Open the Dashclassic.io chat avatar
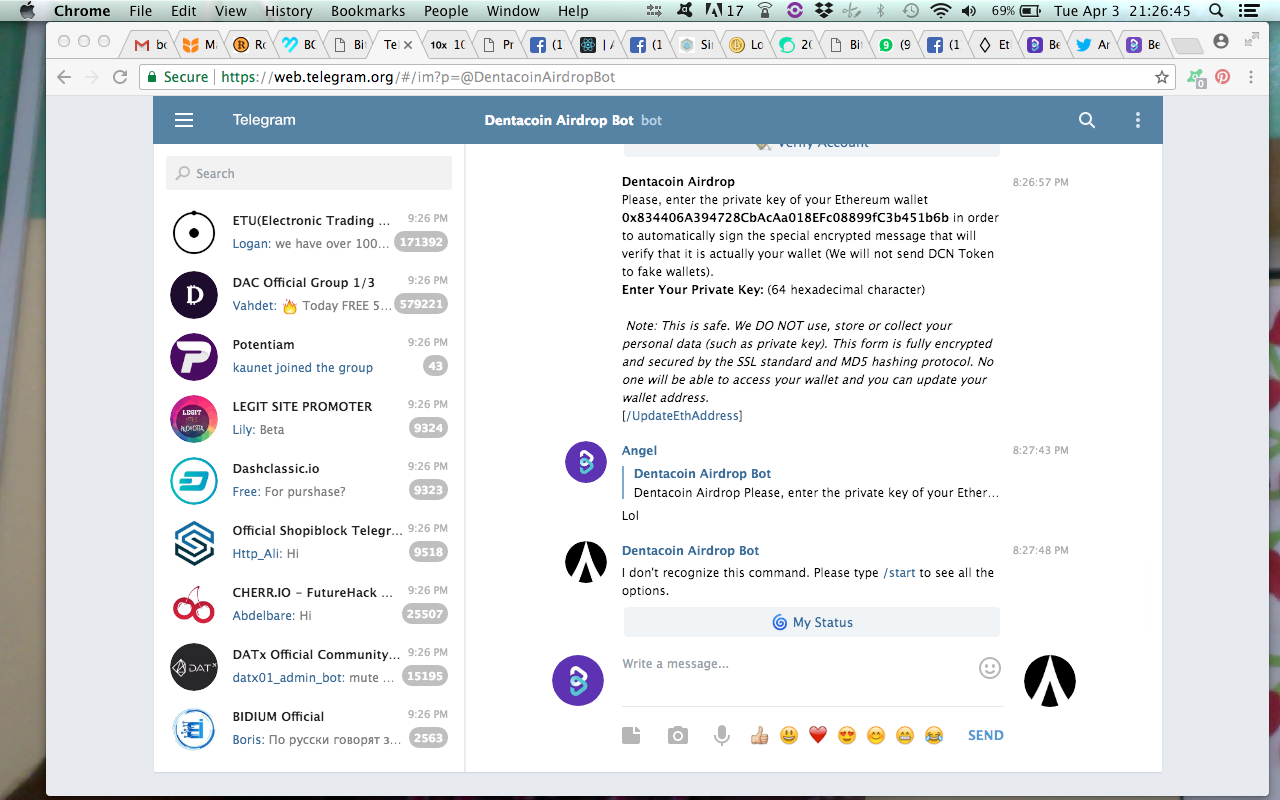The image size is (1280, 800). (x=194, y=481)
